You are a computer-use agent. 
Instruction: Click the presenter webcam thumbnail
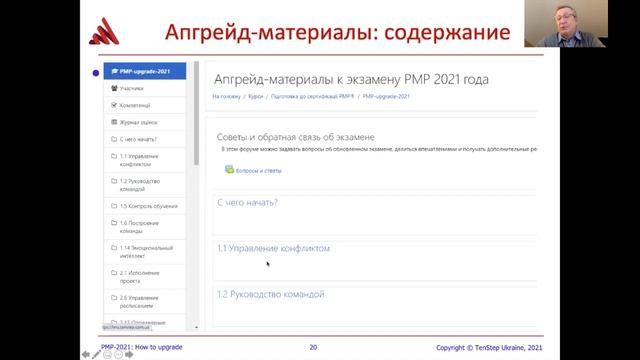566,23
